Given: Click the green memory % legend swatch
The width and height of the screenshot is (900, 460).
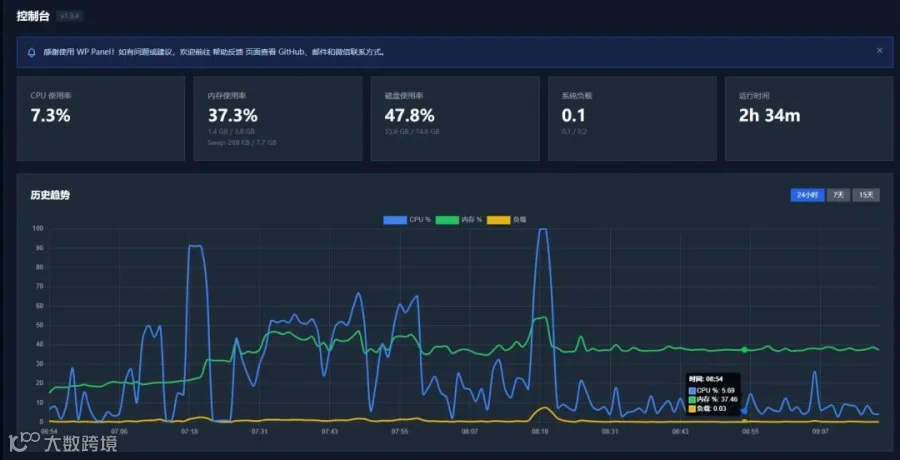Looking at the screenshot, I should (x=447, y=219).
